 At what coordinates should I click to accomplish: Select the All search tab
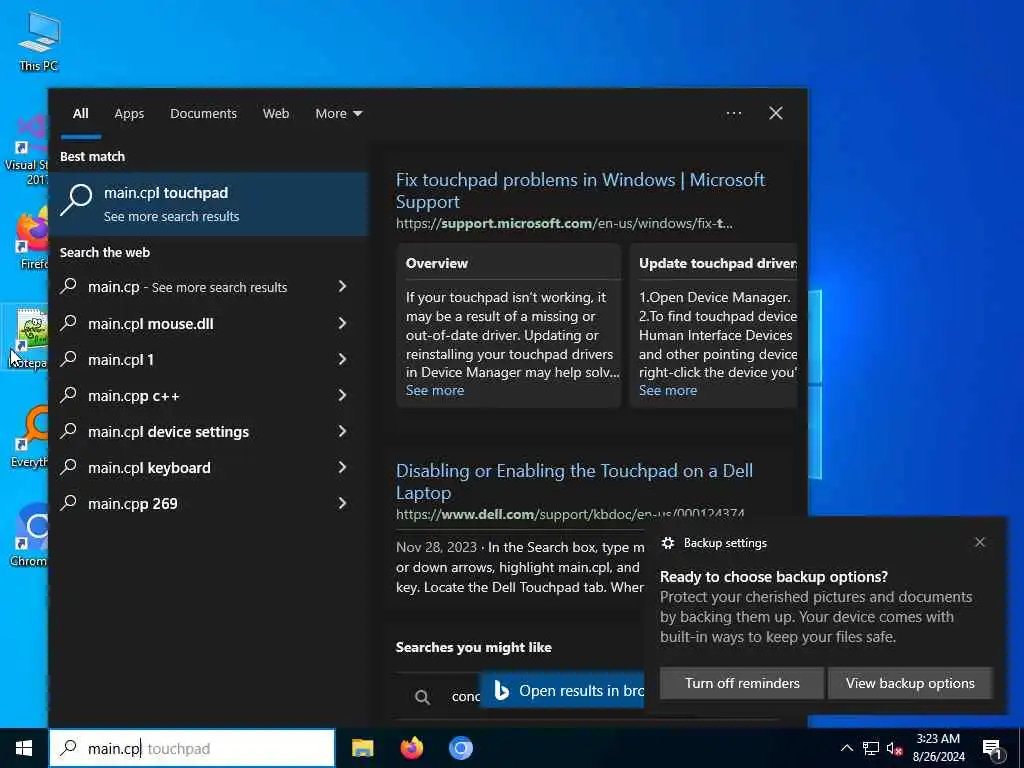point(80,113)
